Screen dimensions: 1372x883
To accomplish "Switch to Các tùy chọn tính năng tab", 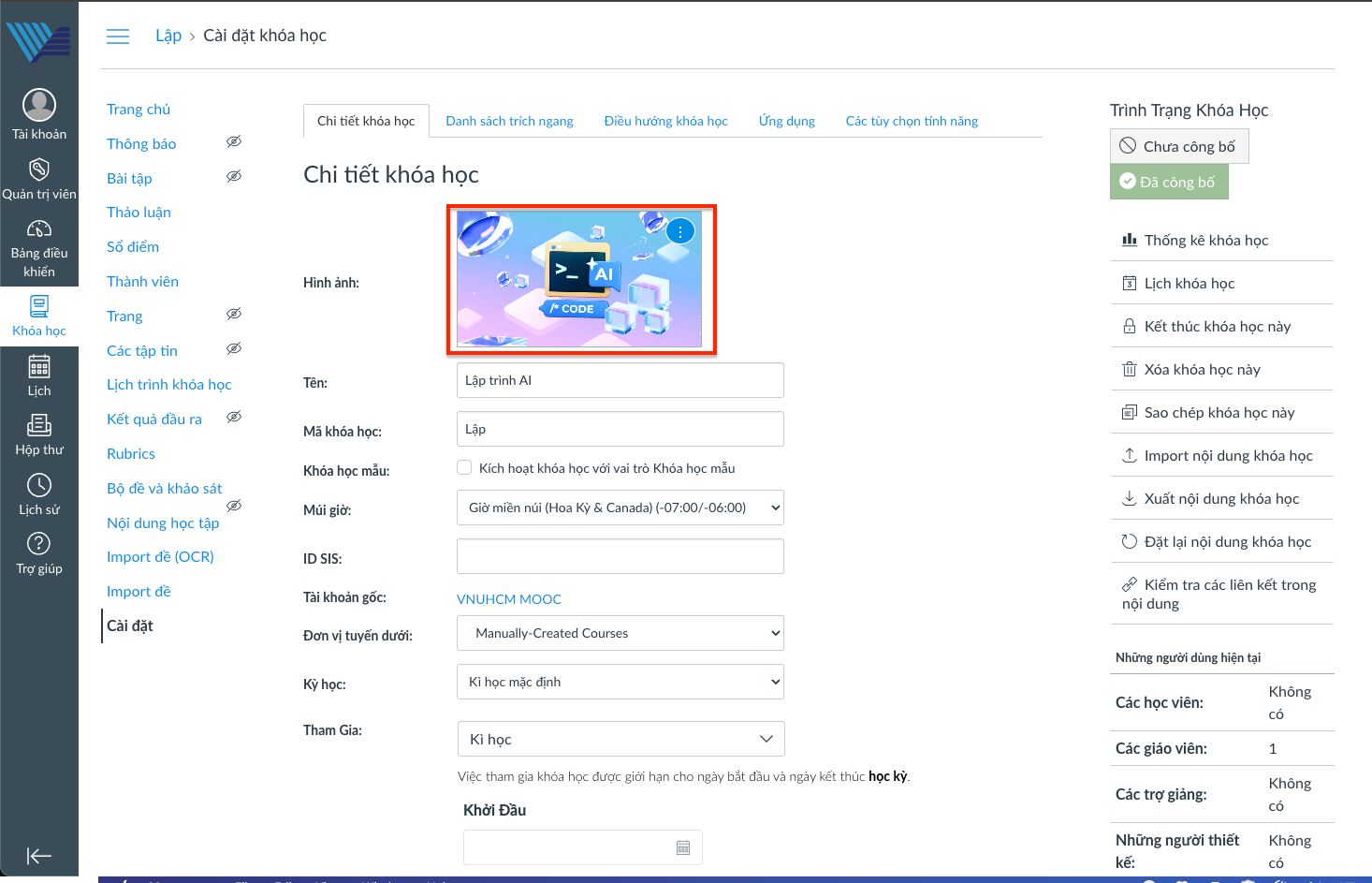I will [x=912, y=121].
